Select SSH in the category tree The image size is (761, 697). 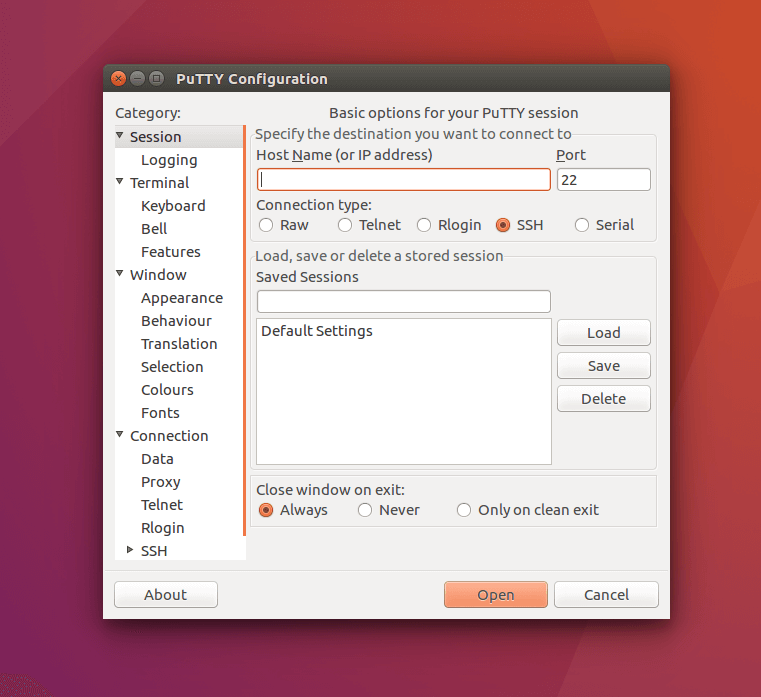pos(154,551)
